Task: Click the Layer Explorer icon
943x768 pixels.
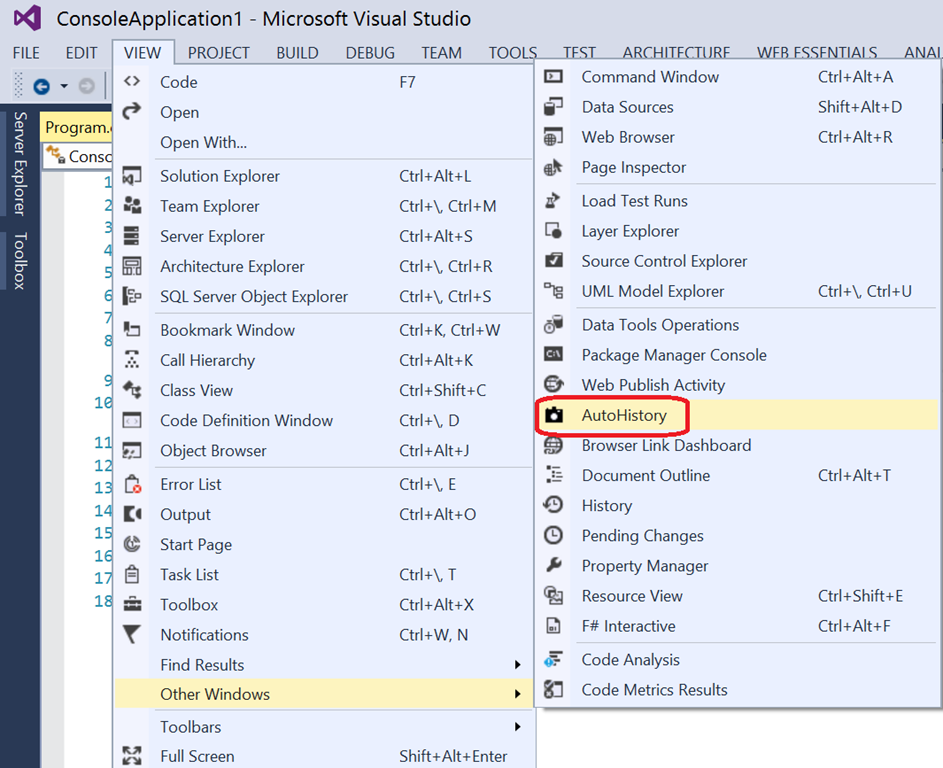Action: click(553, 230)
